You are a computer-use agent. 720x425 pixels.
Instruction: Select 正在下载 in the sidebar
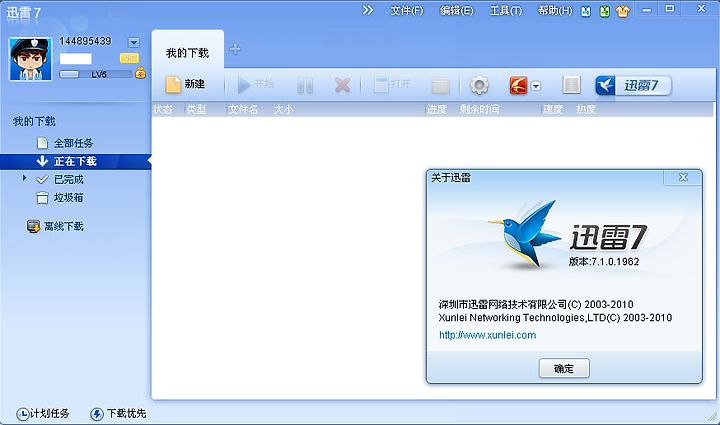pos(75,162)
